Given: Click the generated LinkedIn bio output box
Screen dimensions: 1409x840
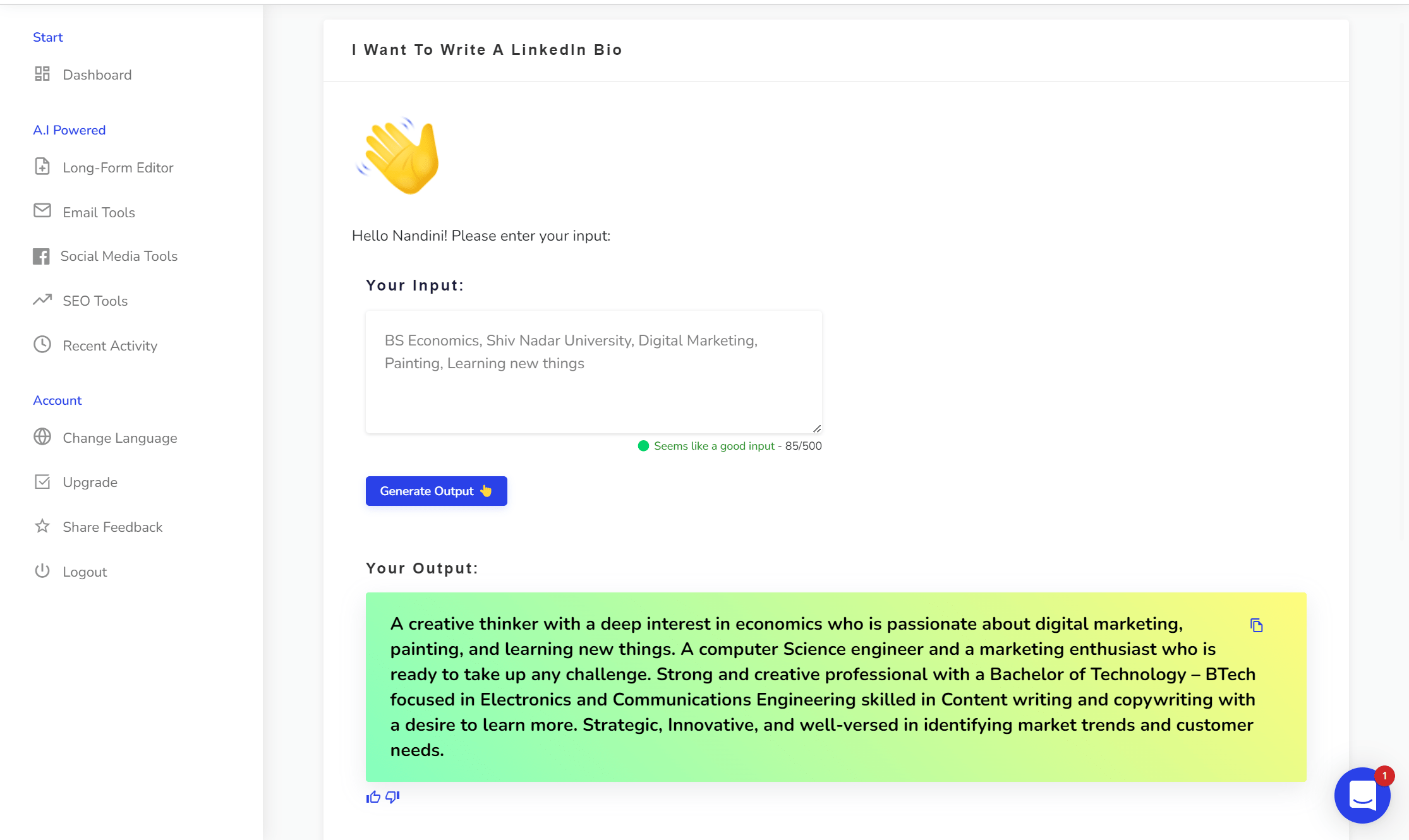Looking at the screenshot, I should pyautogui.click(x=821, y=687).
